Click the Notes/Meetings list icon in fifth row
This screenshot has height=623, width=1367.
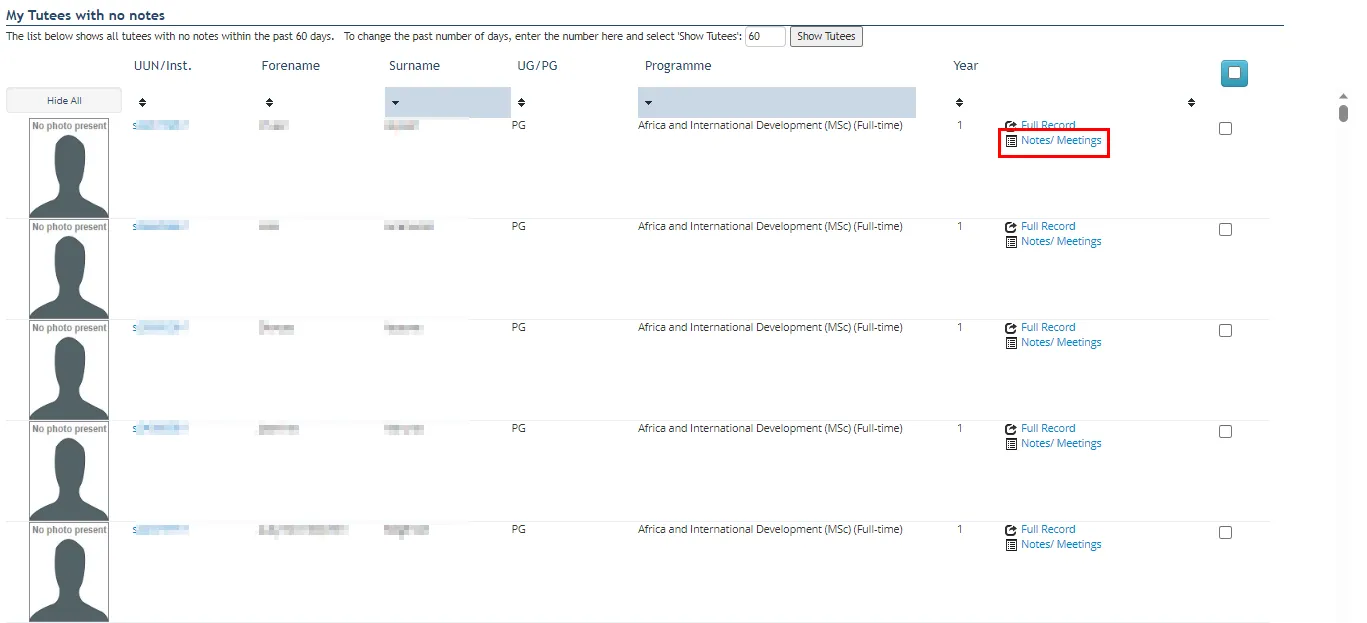coord(1011,545)
